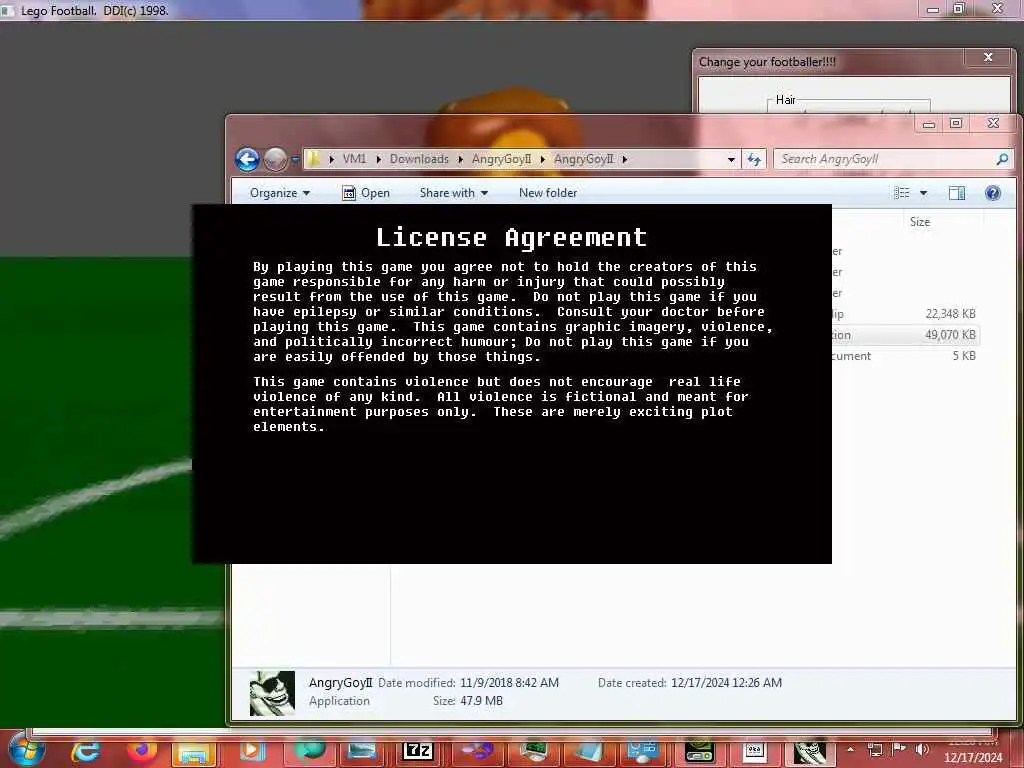Open the purple app icon on the taskbar
This screenshot has height=768, width=1024.
point(477,752)
